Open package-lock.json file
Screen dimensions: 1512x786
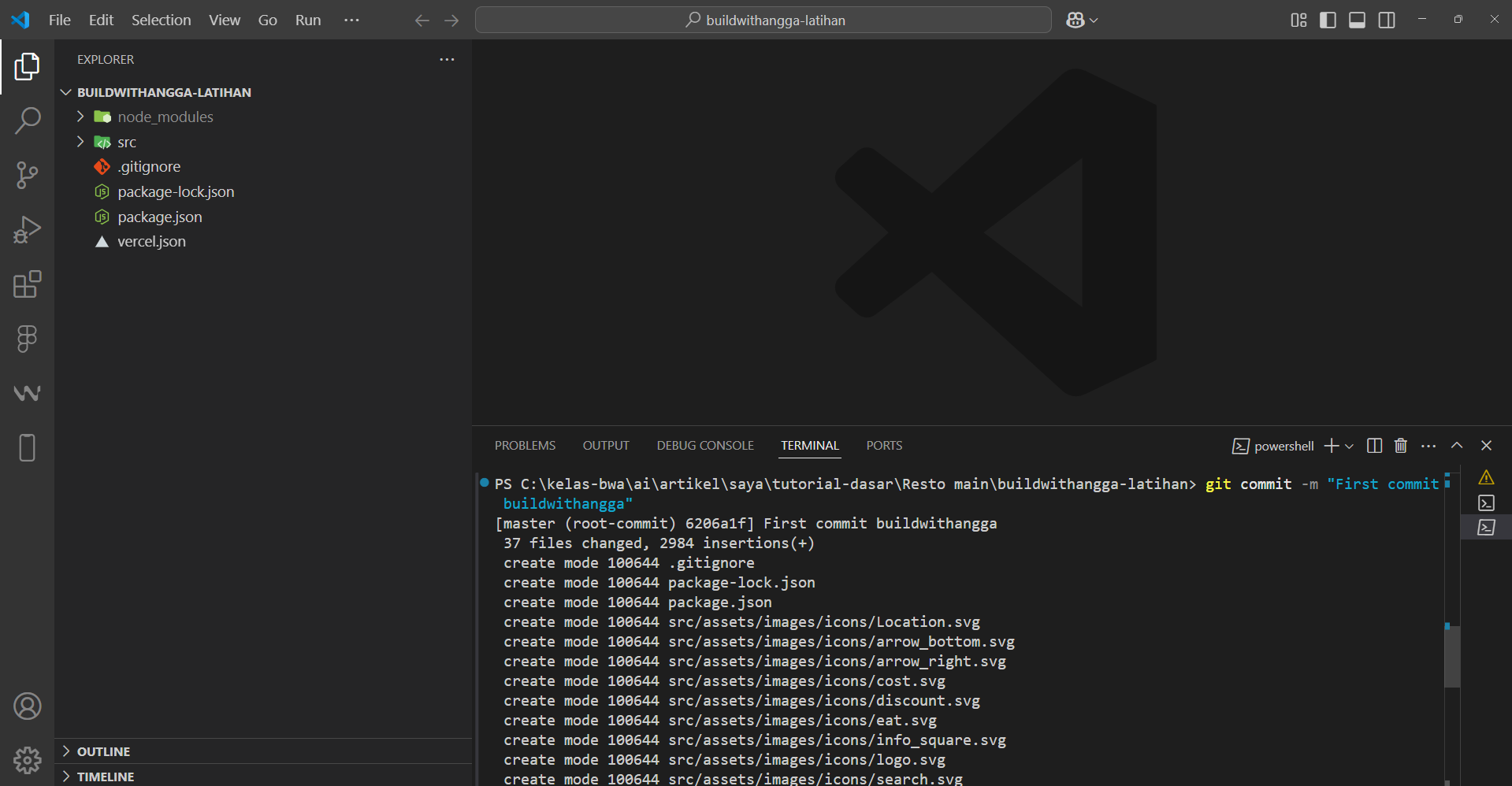click(263, 192)
